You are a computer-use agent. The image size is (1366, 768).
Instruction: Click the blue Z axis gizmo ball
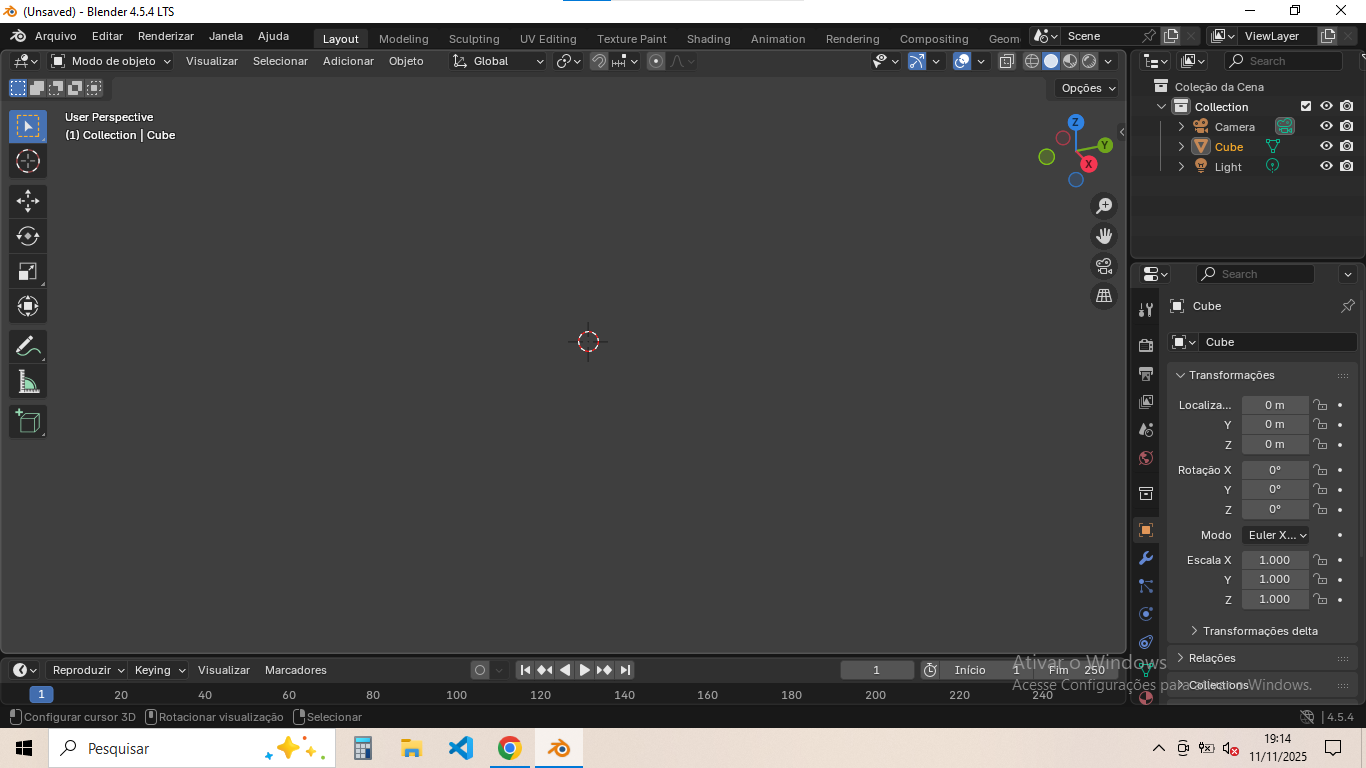click(x=1076, y=122)
